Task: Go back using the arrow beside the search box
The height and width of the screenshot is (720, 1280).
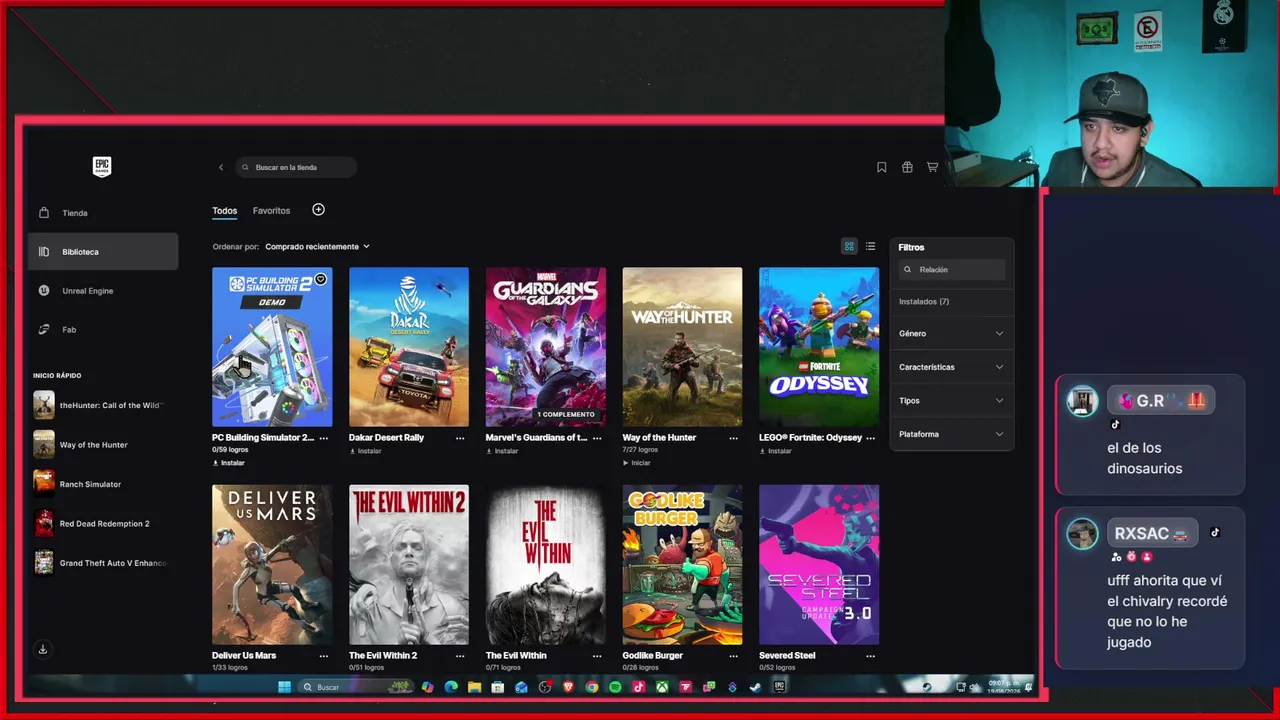Action: 221,168
